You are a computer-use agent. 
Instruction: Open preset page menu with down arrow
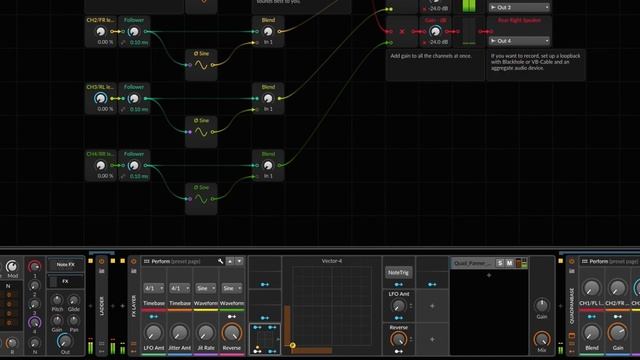pyautogui.click(x=239, y=261)
